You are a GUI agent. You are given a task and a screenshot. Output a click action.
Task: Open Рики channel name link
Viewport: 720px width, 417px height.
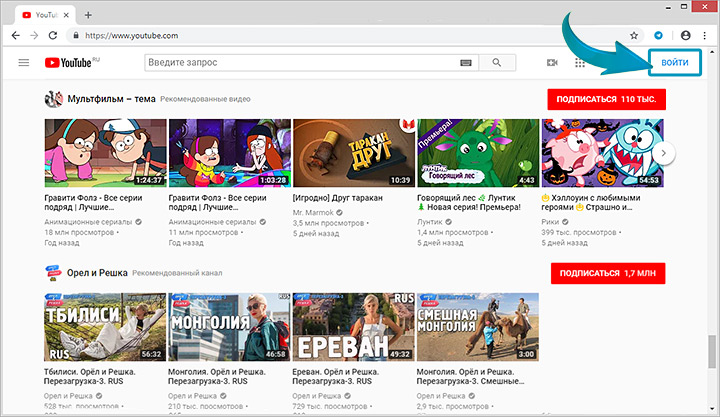[550, 222]
